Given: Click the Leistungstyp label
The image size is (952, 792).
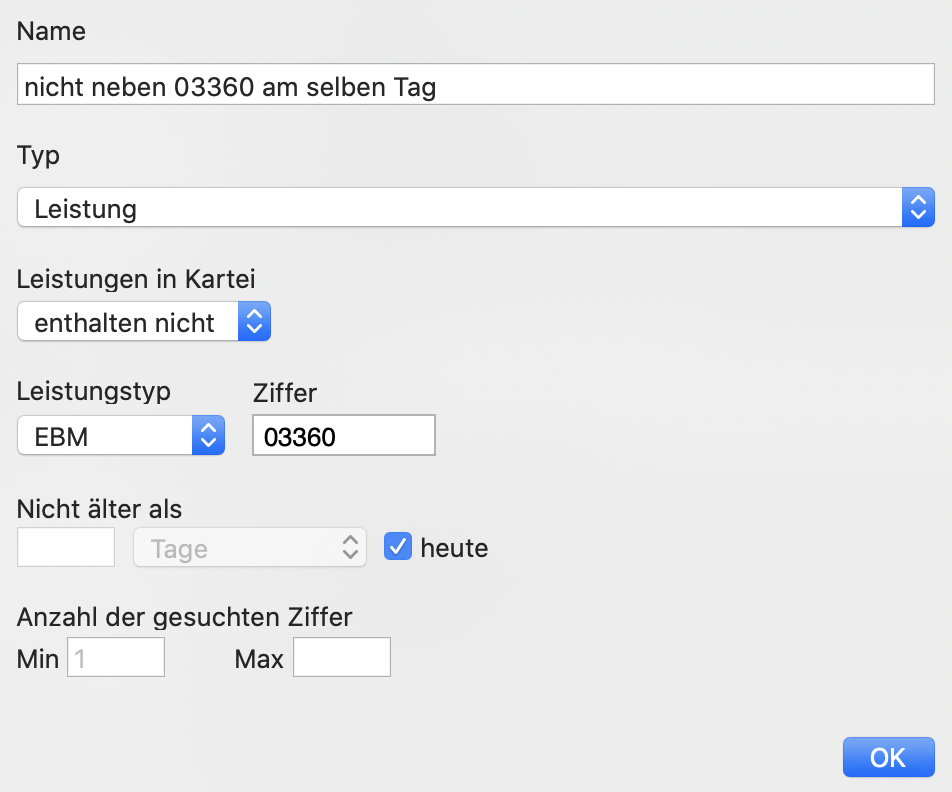Looking at the screenshot, I should (94, 392).
